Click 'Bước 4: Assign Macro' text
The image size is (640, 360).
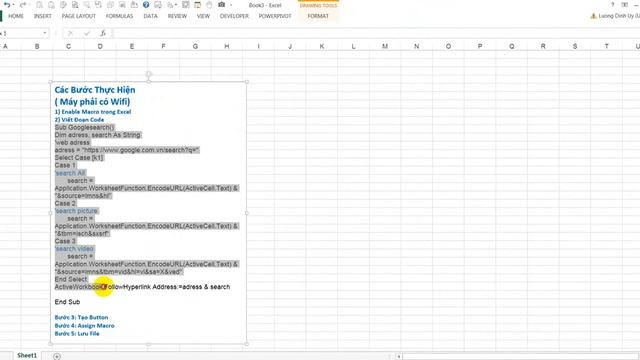84,326
